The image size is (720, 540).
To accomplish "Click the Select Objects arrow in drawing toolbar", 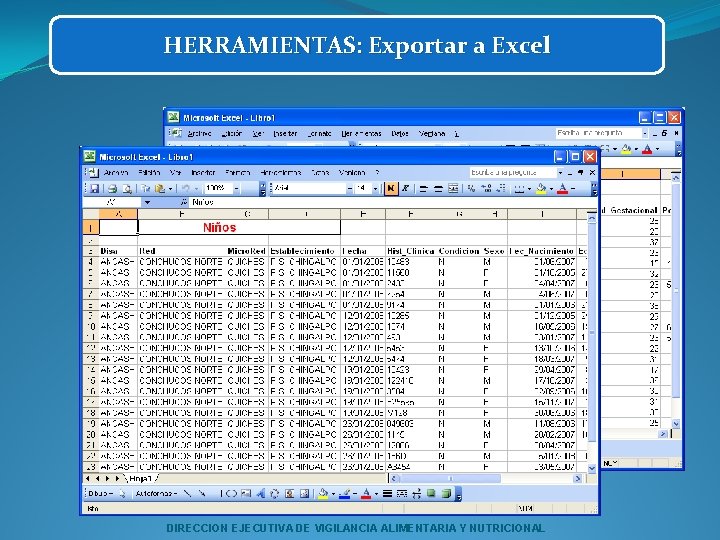I will click(x=122, y=494).
